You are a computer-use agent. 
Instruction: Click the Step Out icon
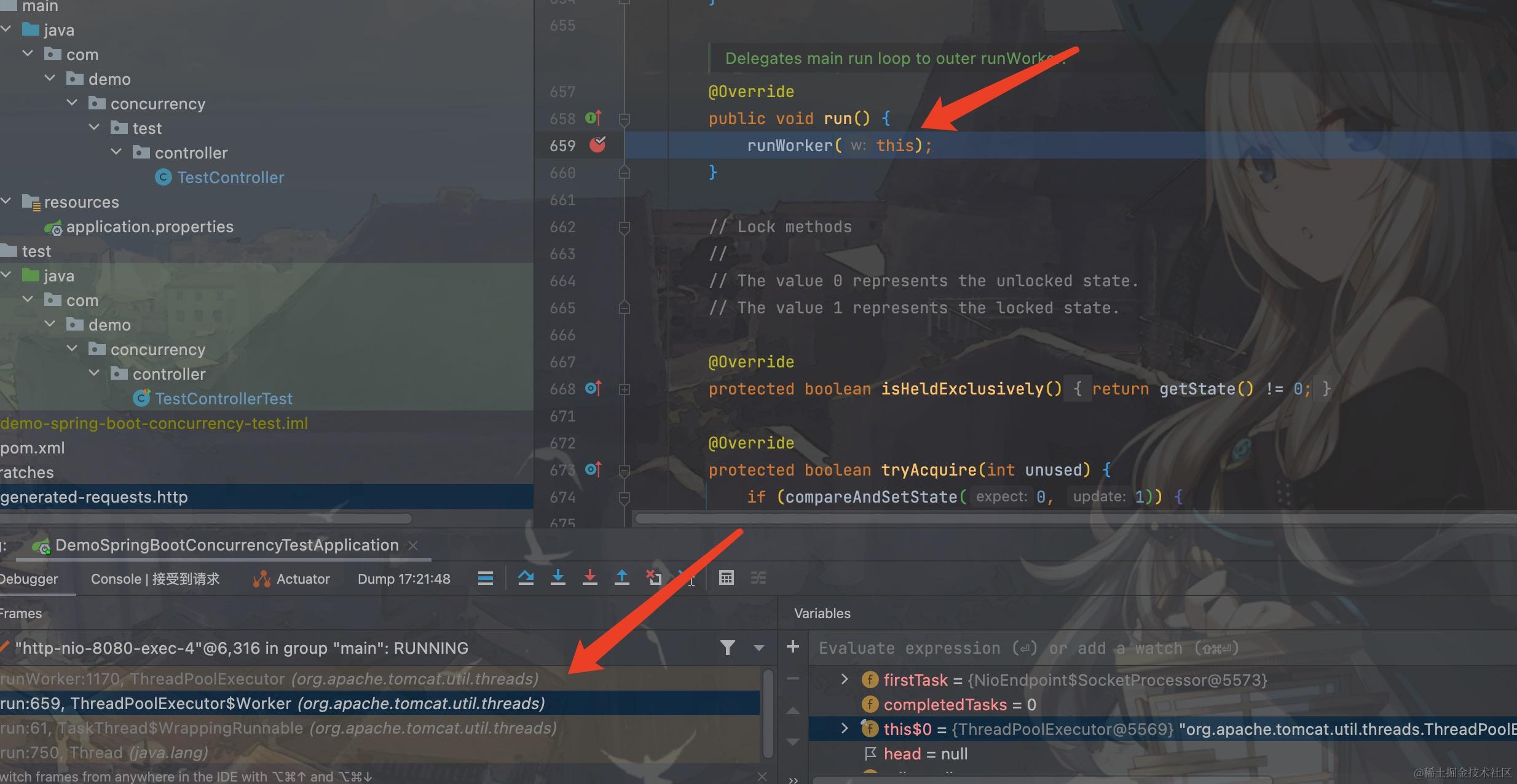(622, 578)
